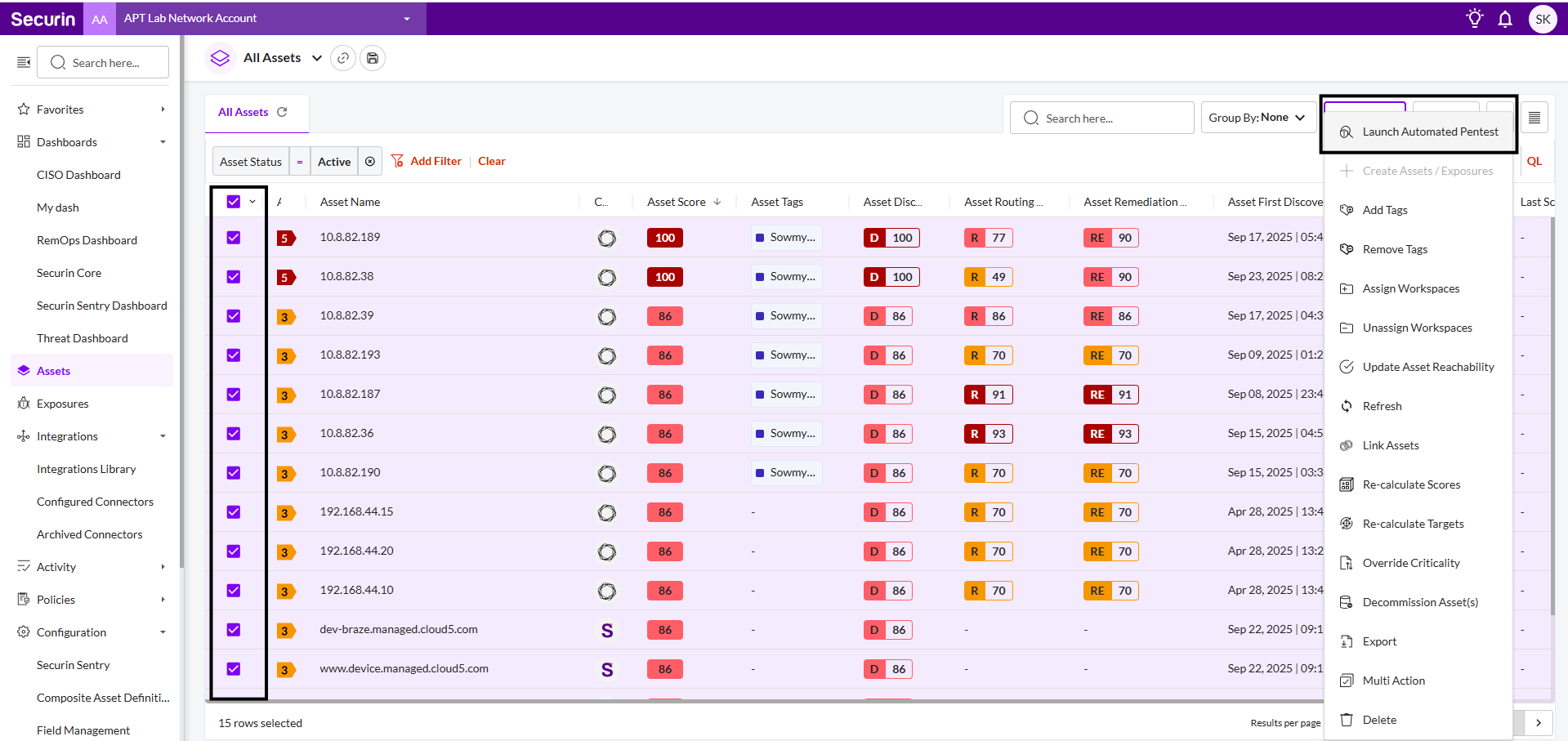Open Assets in the sidebar

coord(92,371)
